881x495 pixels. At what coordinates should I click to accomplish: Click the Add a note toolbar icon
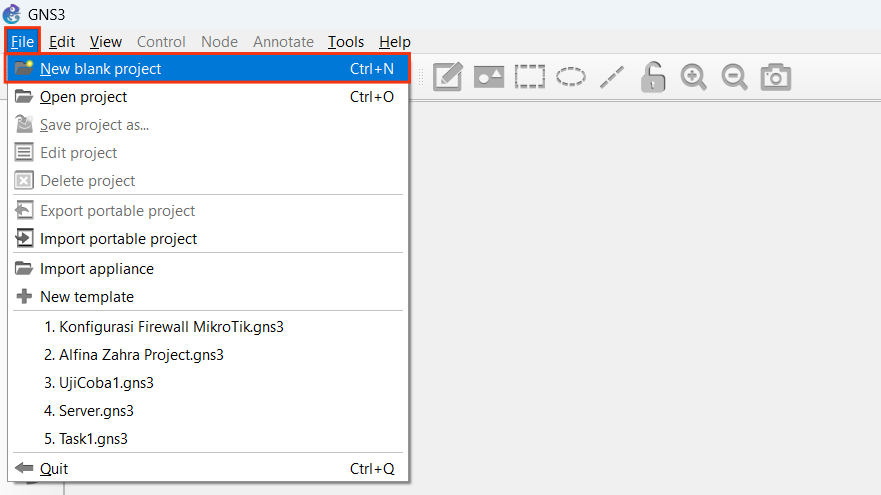[447, 77]
